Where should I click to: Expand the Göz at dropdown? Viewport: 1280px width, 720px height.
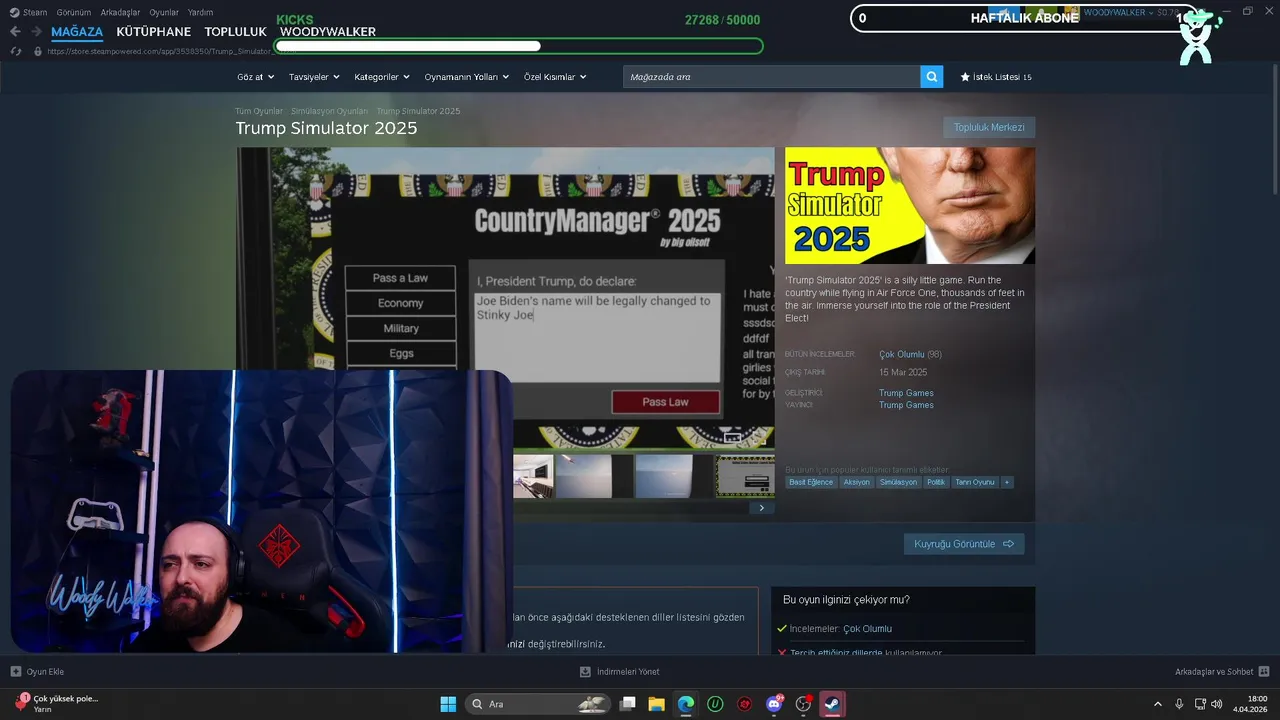(x=255, y=77)
